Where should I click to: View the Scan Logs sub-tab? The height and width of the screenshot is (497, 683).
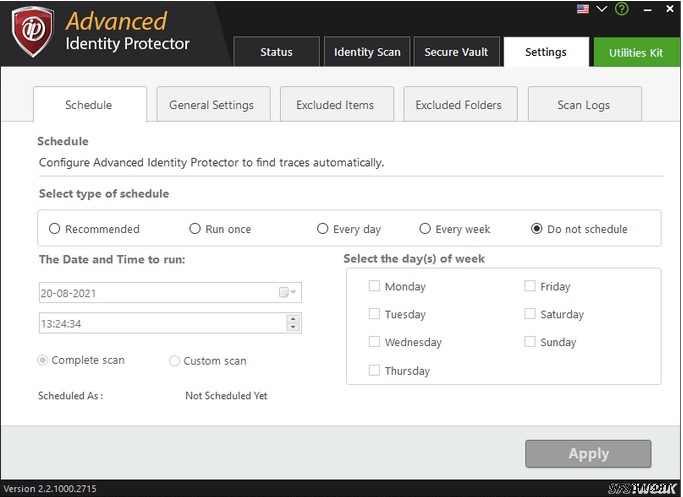tap(585, 105)
